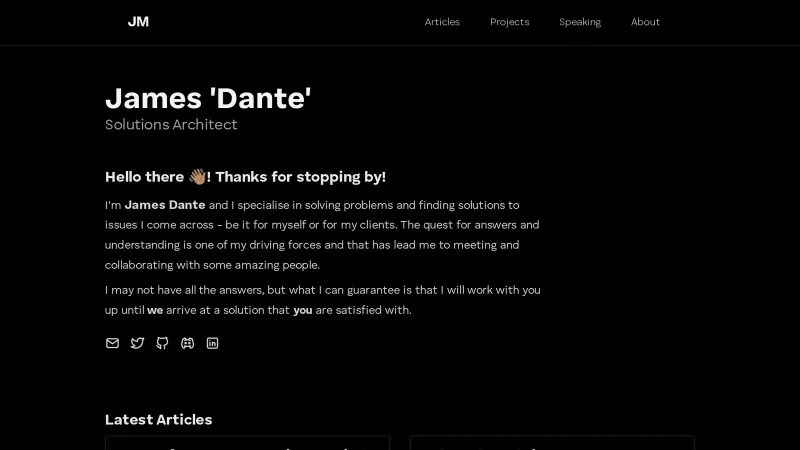Open the GitHub profile icon
The image size is (800, 450).
click(162, 343)
